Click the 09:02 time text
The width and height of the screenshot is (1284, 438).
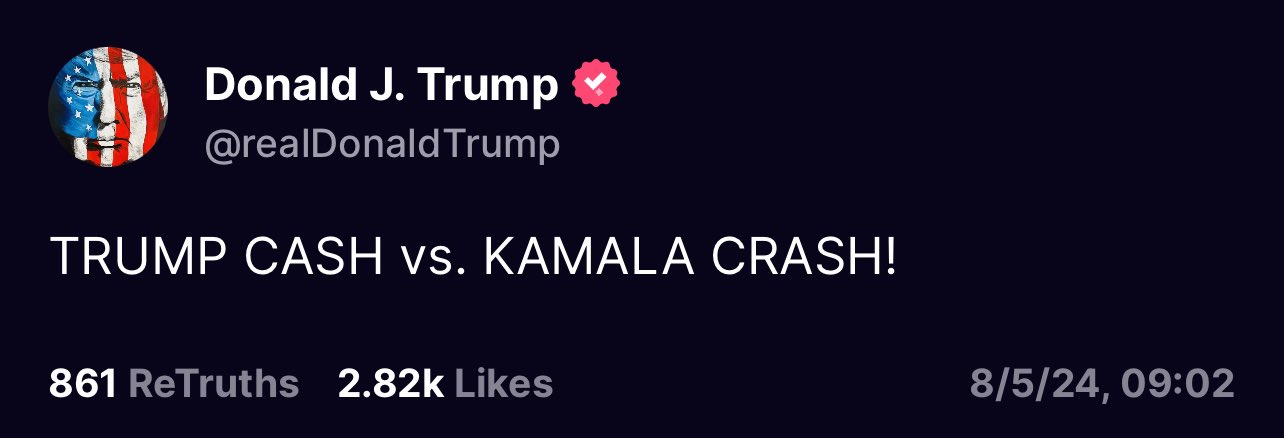pos(1178,385)
